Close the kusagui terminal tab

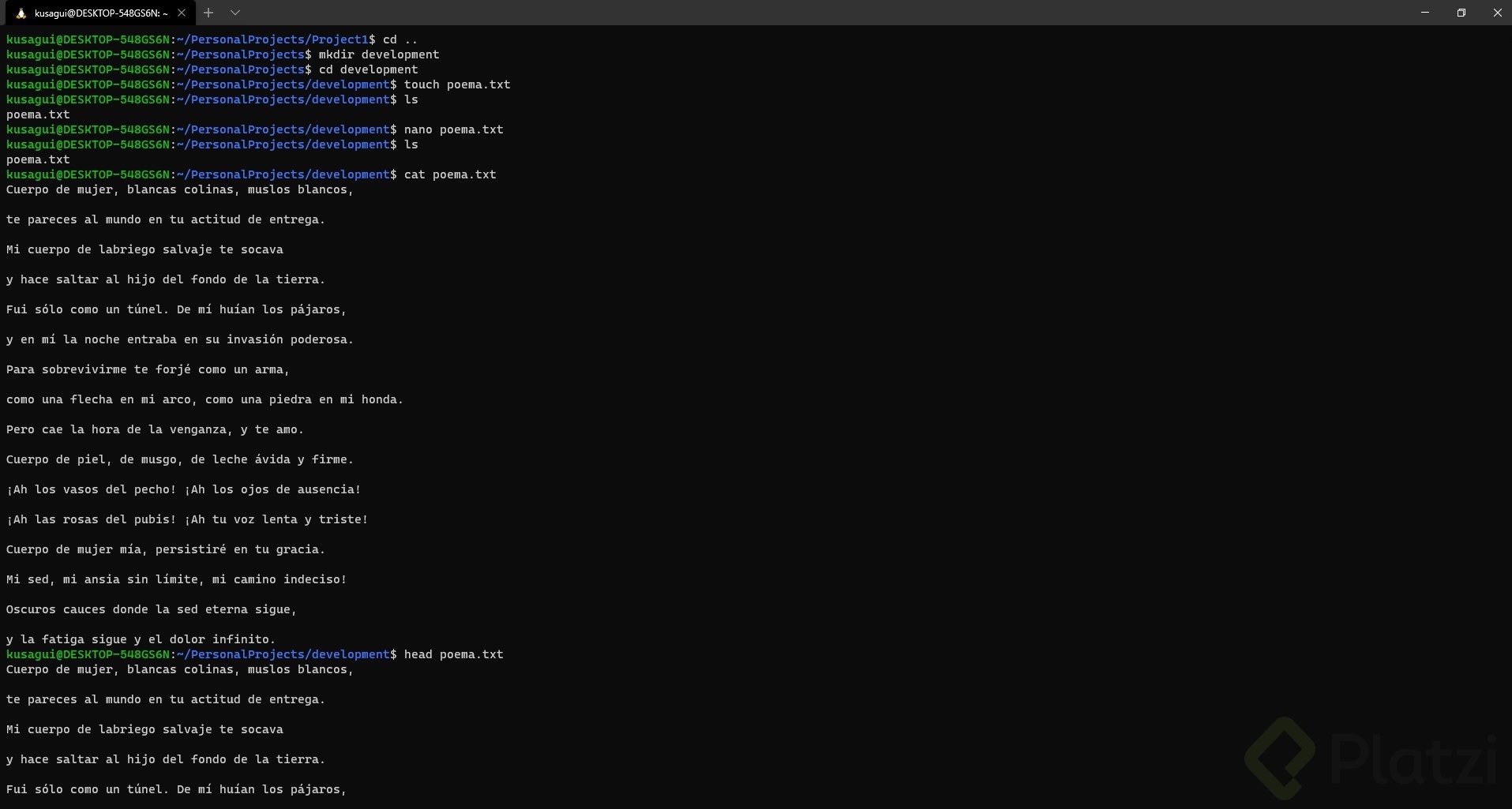coord(182,13)
